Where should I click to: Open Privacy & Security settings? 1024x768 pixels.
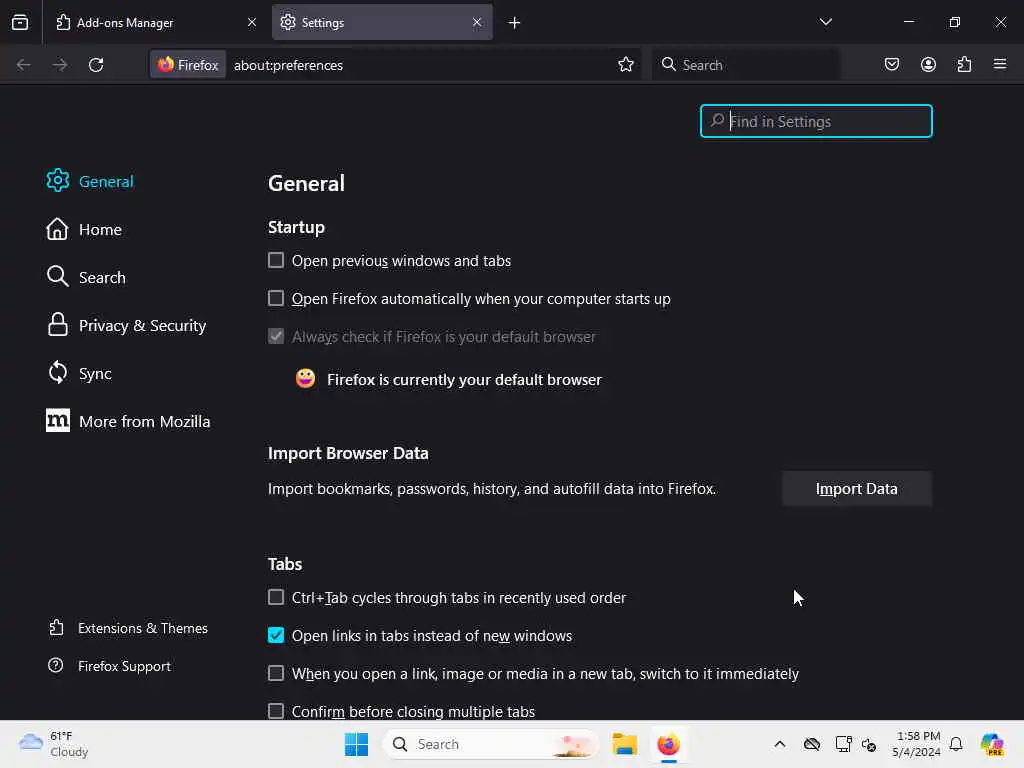126,325
